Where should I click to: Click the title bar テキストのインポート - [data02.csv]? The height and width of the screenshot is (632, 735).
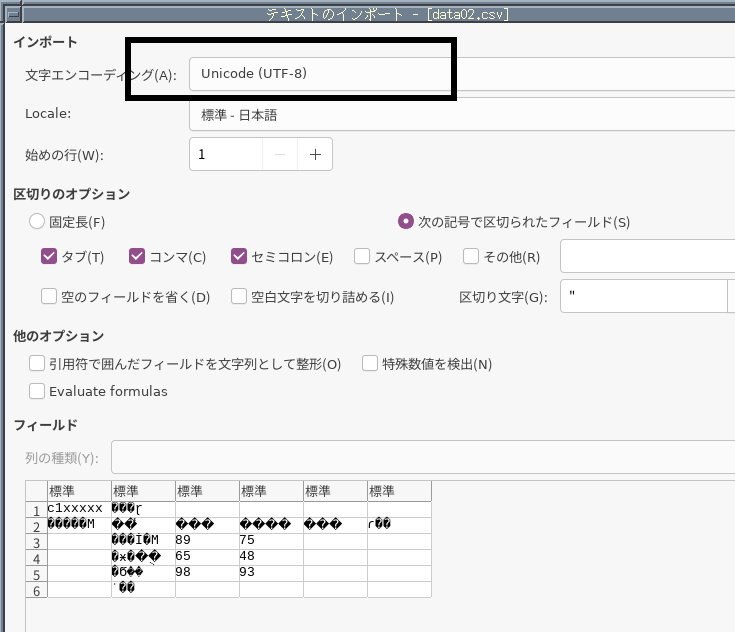[387, 15]
